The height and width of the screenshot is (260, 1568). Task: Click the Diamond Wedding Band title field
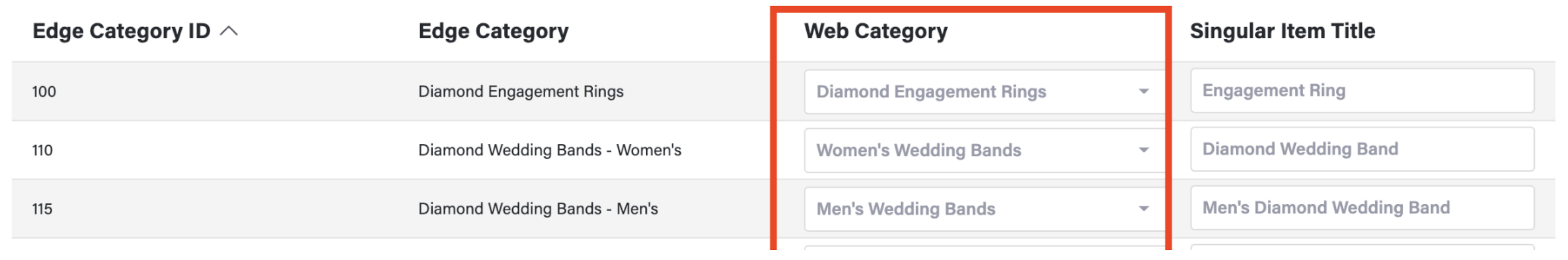point(1362,149)
